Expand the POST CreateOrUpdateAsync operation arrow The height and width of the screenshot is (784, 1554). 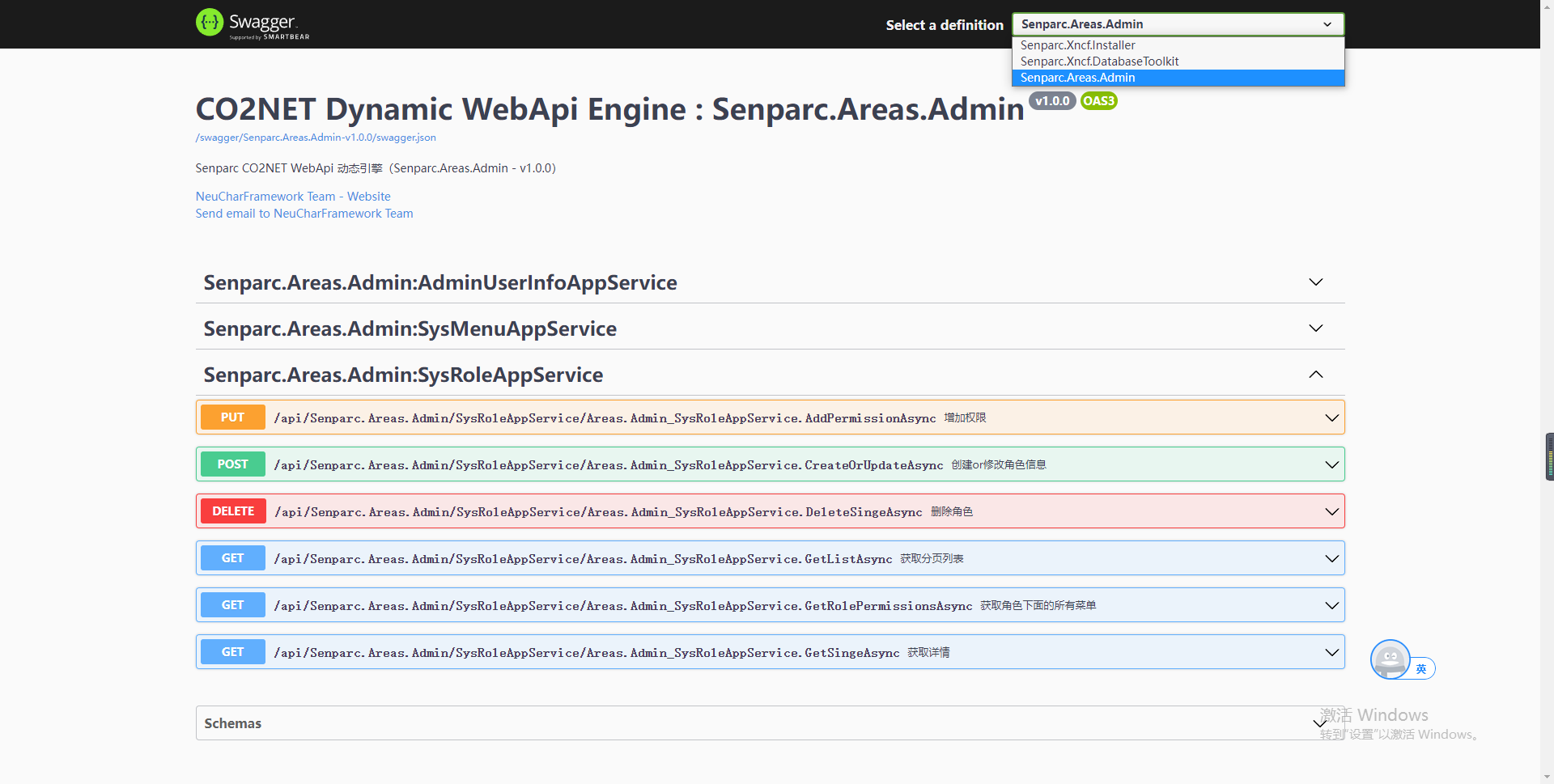(1331, 465)
